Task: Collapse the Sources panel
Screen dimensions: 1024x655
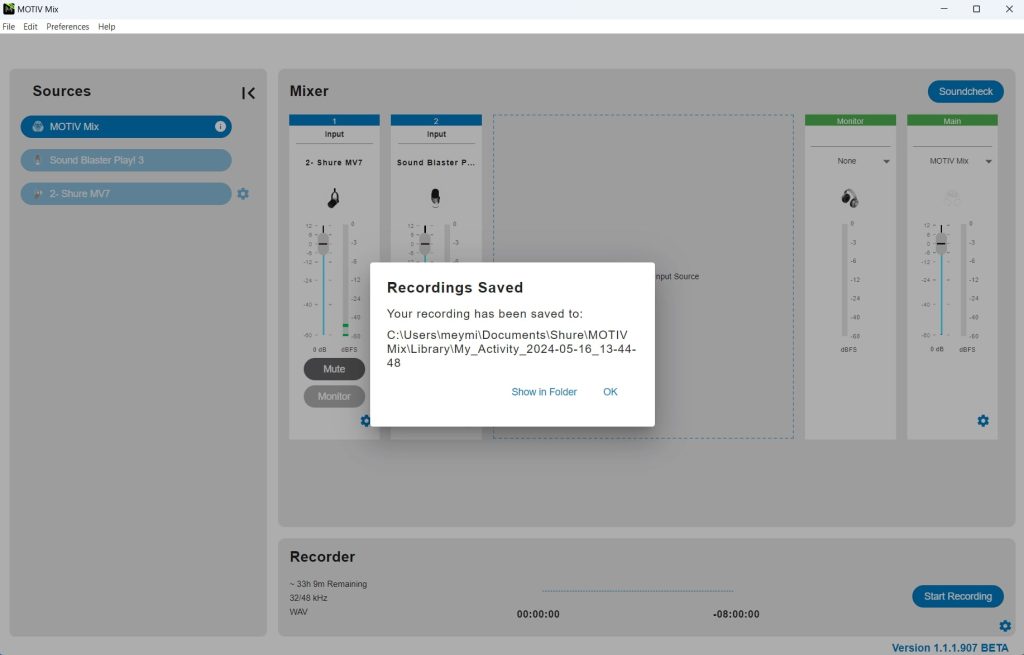Action: tap(248, 92)
